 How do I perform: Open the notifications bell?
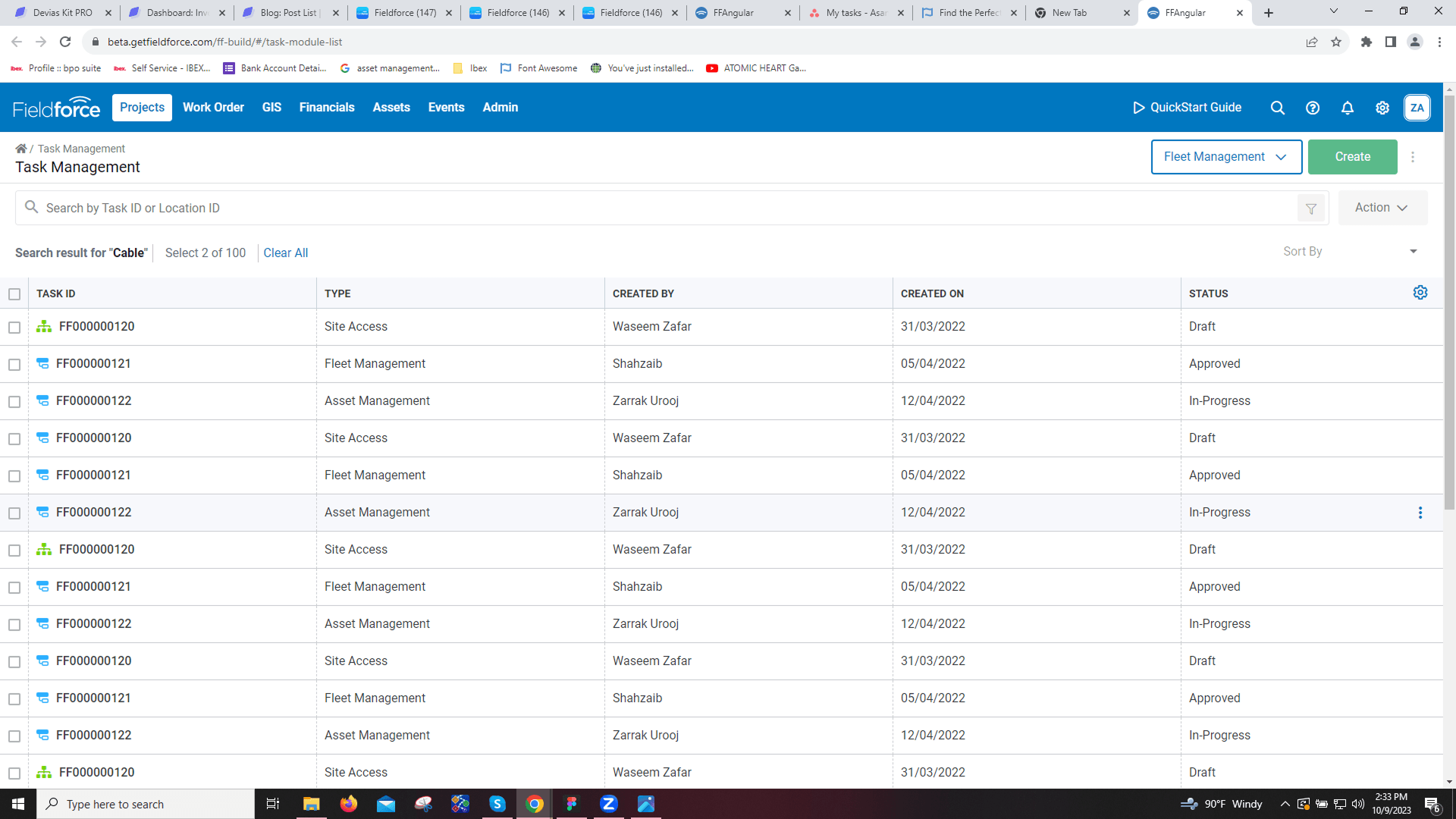point(1348,108)
